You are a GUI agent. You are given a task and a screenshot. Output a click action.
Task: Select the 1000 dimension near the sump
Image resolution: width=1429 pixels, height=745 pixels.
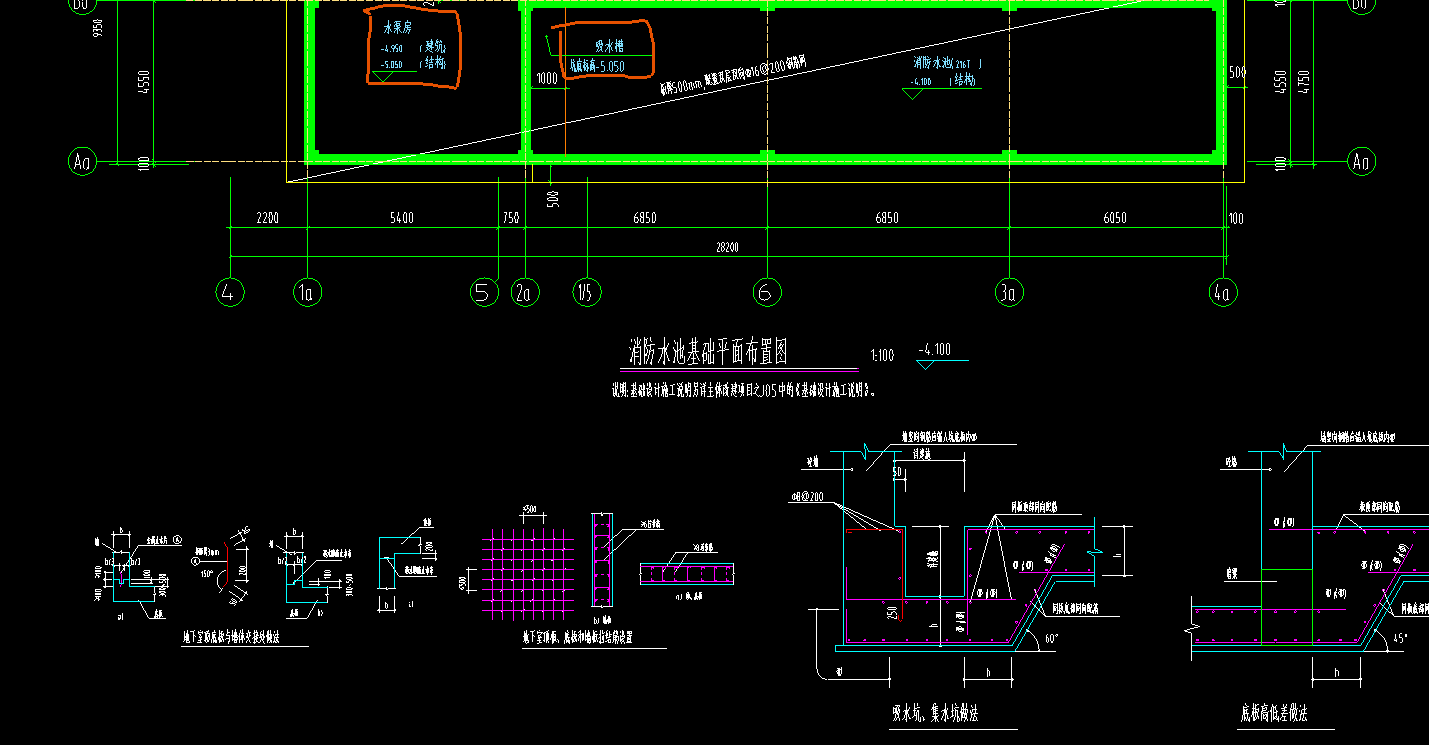tap(546, 79)
